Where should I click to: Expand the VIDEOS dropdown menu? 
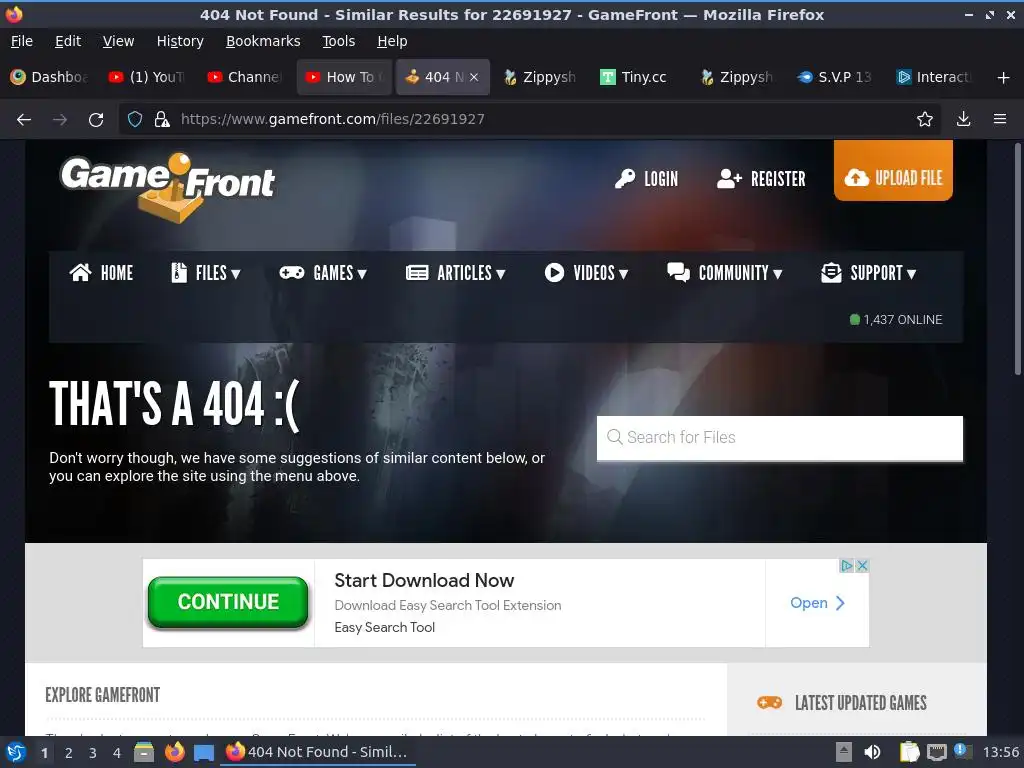[586, 272]
